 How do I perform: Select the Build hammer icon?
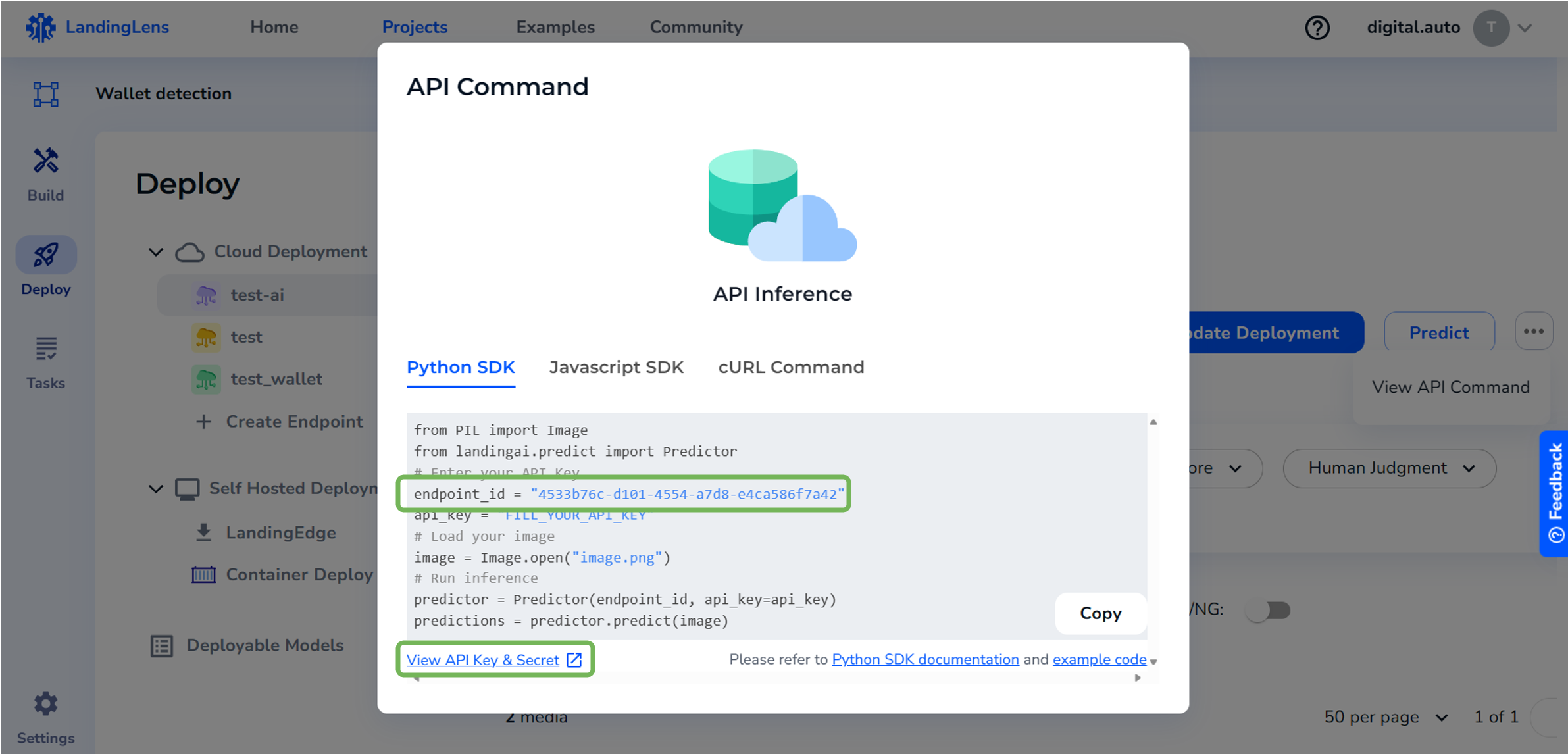tap(44, 161)
